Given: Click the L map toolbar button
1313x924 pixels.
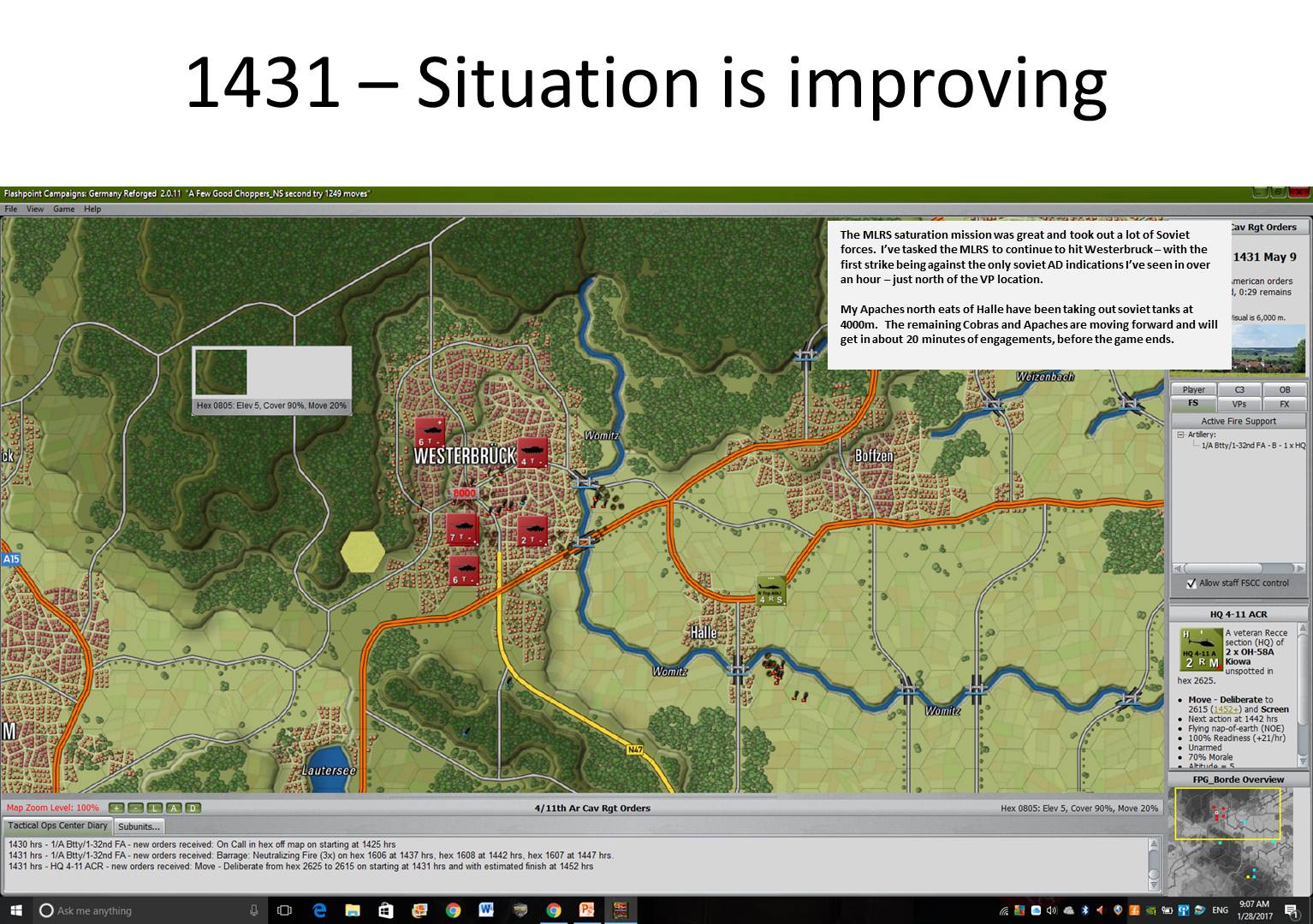Looking at the screenshot, I should click(155, 808).
